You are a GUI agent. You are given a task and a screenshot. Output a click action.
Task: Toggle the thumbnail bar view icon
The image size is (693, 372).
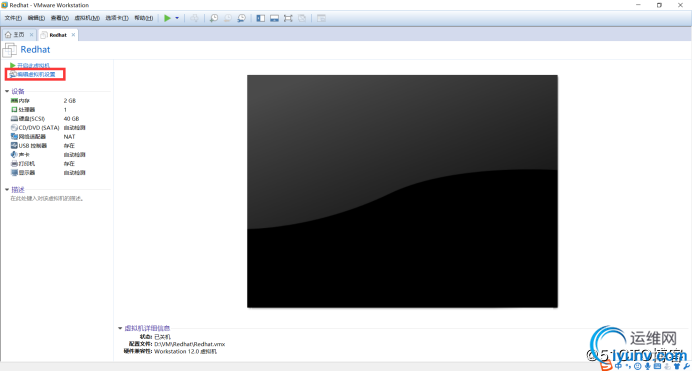click(274, 18)
